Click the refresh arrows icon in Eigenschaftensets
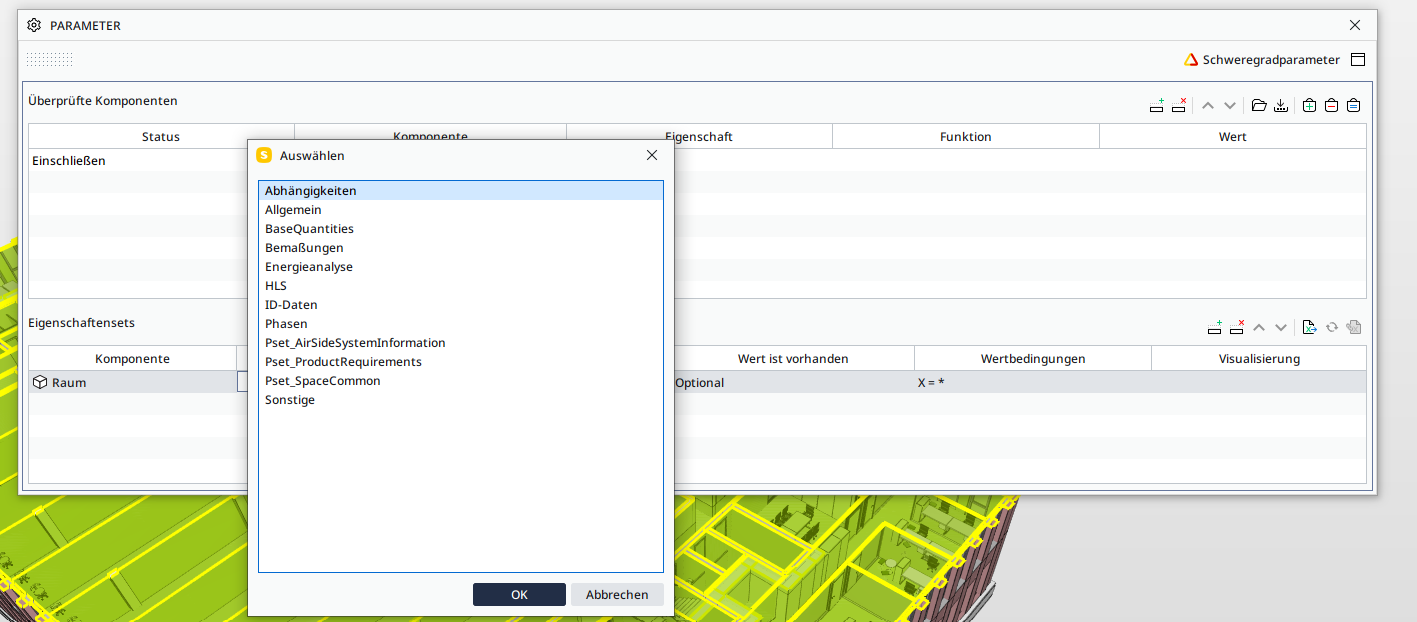Image resolution: width=1417 pixels, height=622 pixels. click(1332, 327)
